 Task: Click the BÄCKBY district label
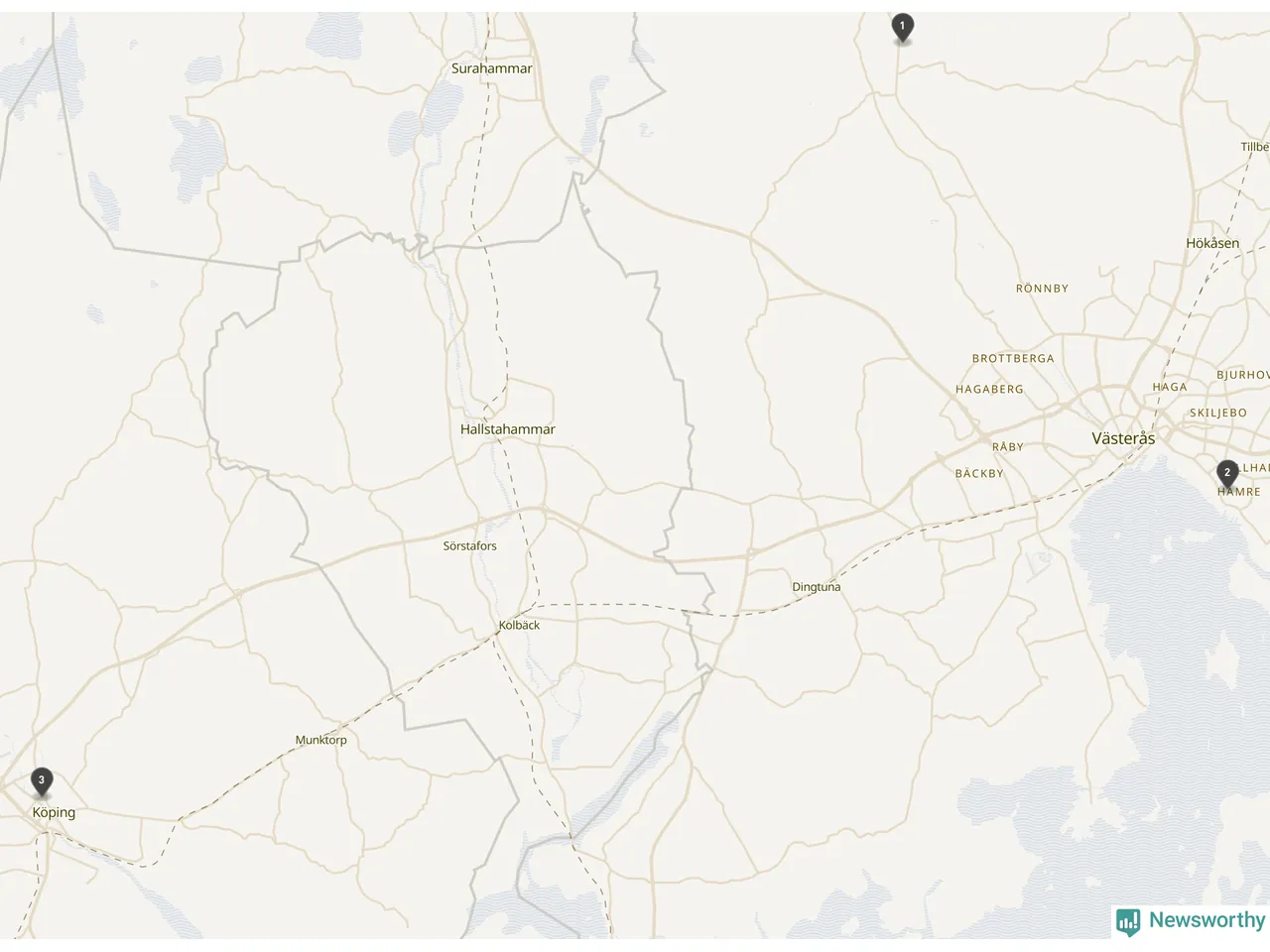pos(979,474)
